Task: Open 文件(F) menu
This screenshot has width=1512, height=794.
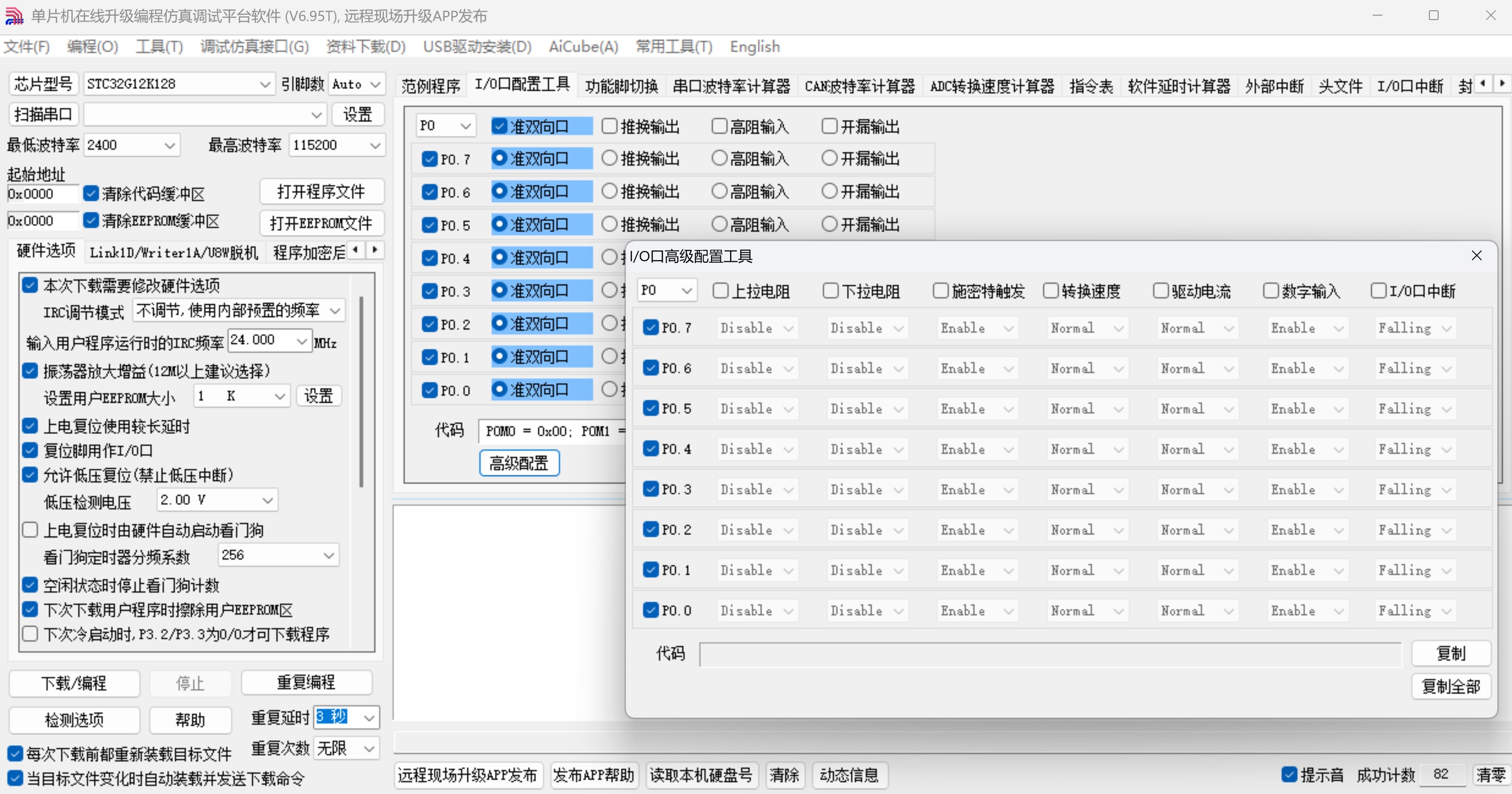Action: (x=26, y=46)
